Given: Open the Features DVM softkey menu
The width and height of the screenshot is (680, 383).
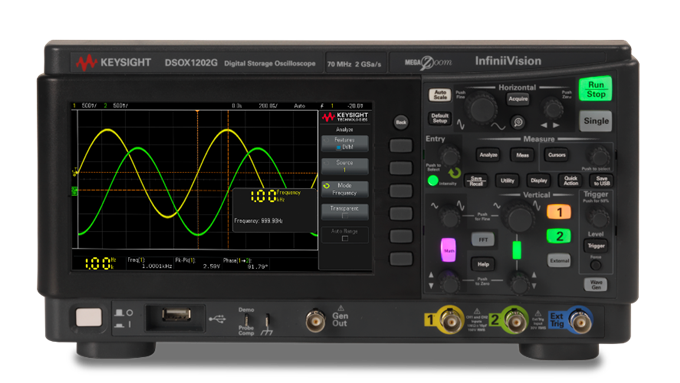Looking at the screenshot, I should coord(345,144).
